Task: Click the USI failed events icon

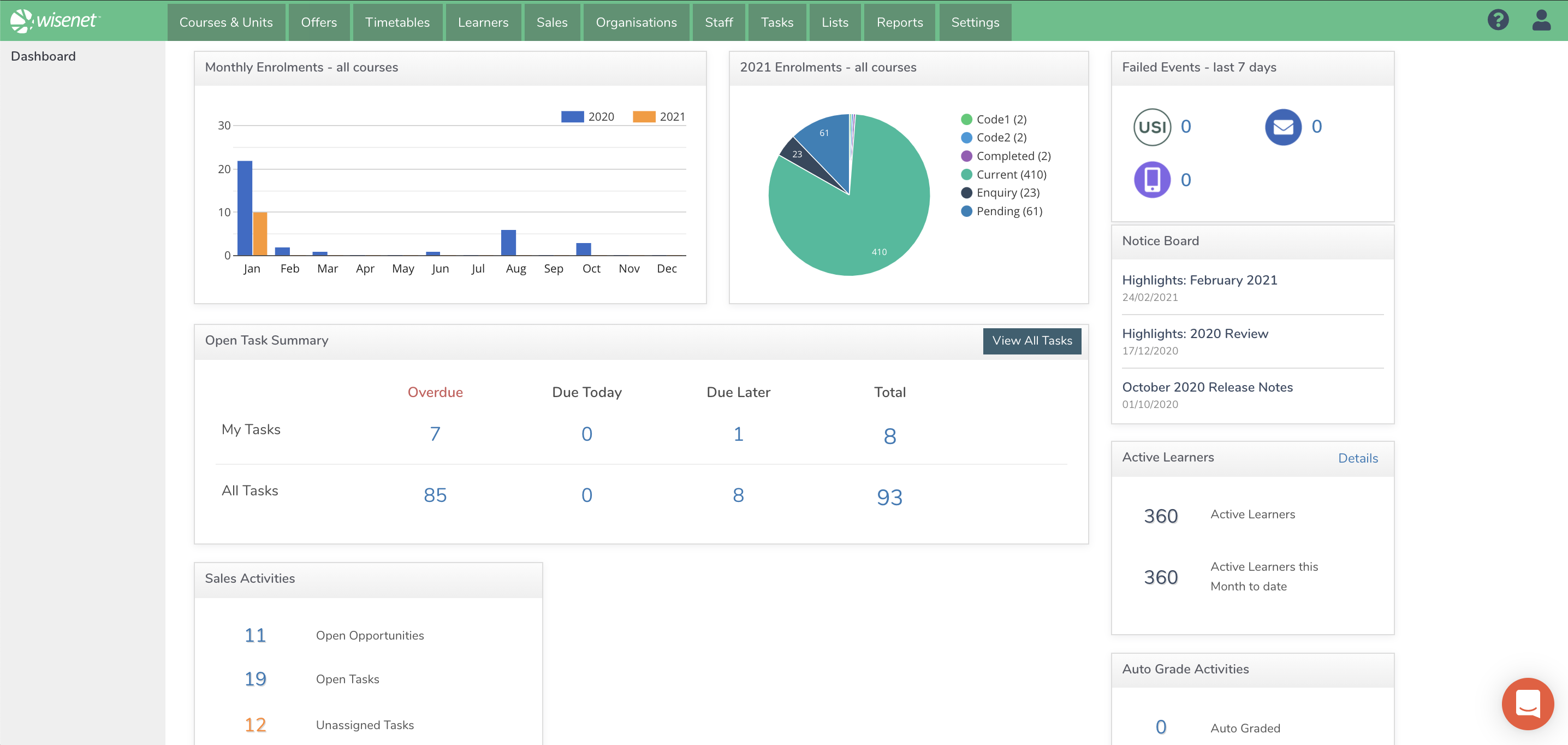Action: pos(1151,127)
